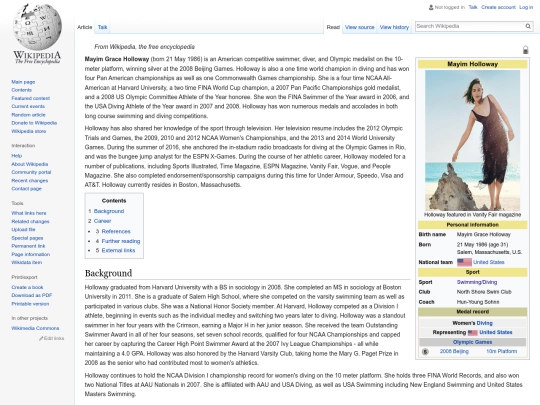Click Download as PDF
The image size is (540, 405).
(32, 295)
